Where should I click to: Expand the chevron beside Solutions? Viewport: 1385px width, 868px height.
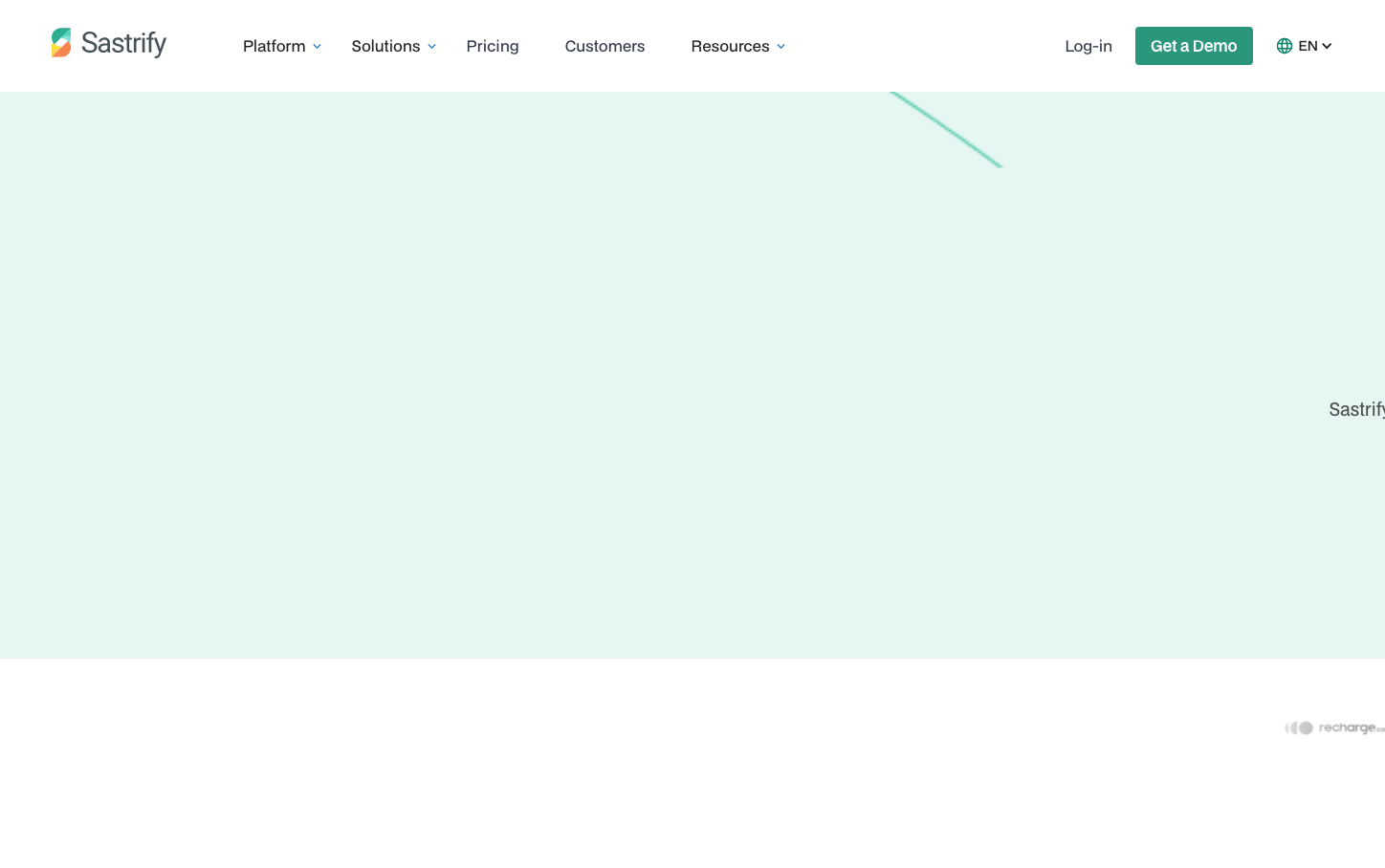click(x=432, y=47)
